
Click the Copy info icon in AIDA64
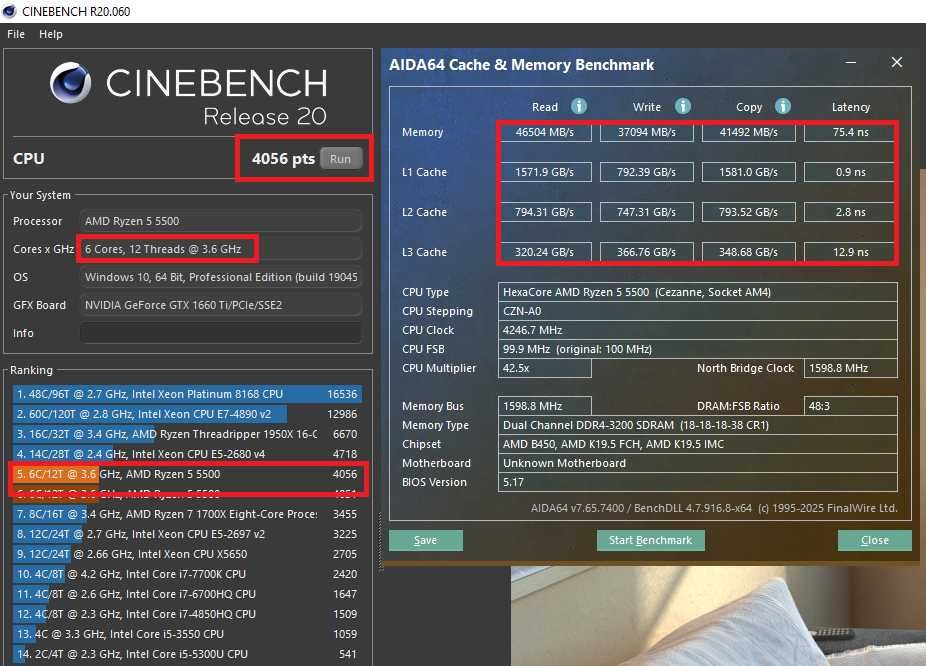pos(782,106)
